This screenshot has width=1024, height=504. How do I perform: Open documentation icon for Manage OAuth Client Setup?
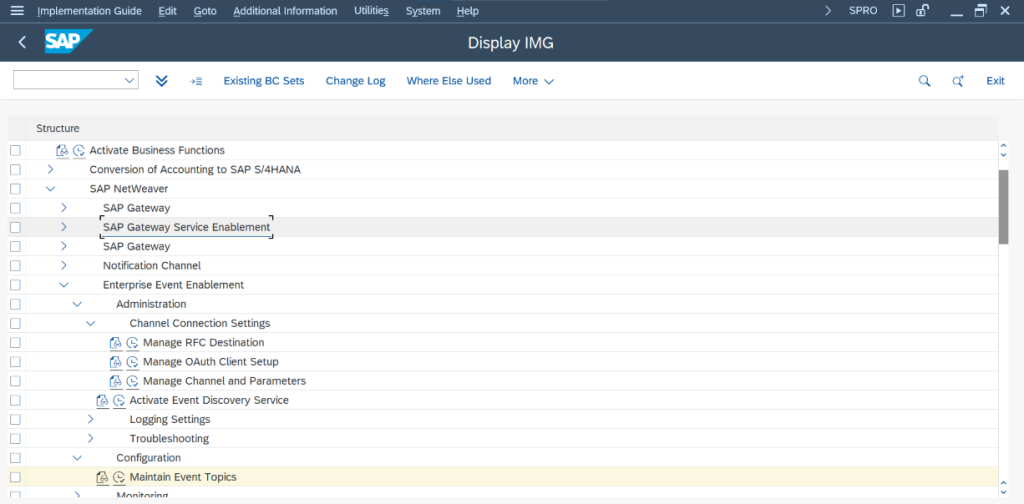pyautogui.click(x=116, y=362)
